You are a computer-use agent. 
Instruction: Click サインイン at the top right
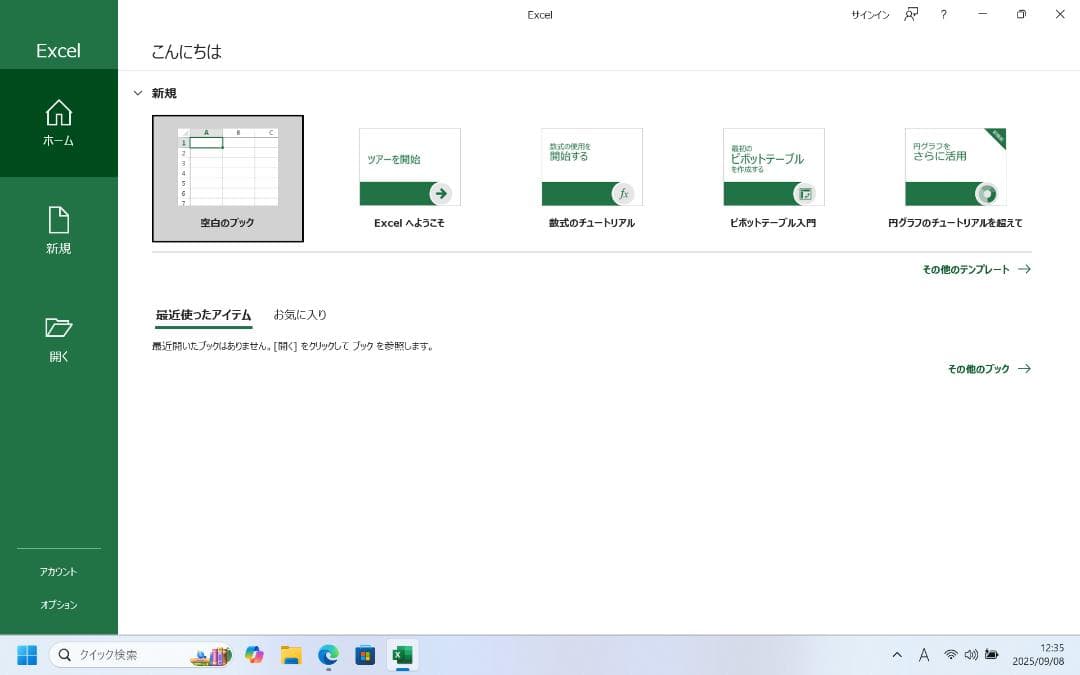click(869, 15)
